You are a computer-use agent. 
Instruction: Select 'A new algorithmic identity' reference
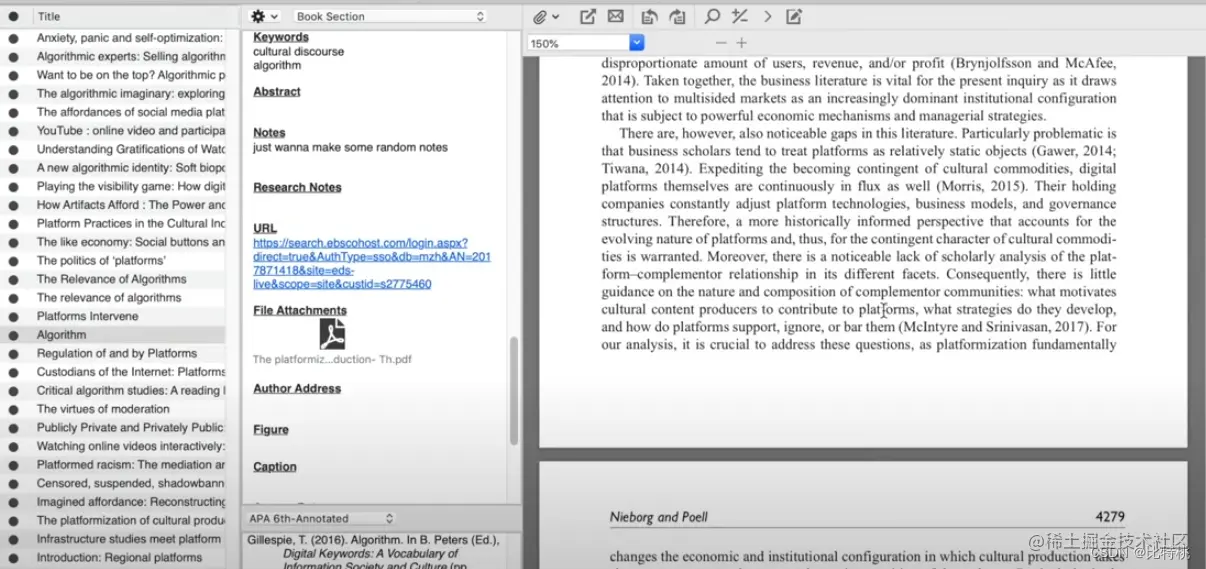(x=131, y=168)
